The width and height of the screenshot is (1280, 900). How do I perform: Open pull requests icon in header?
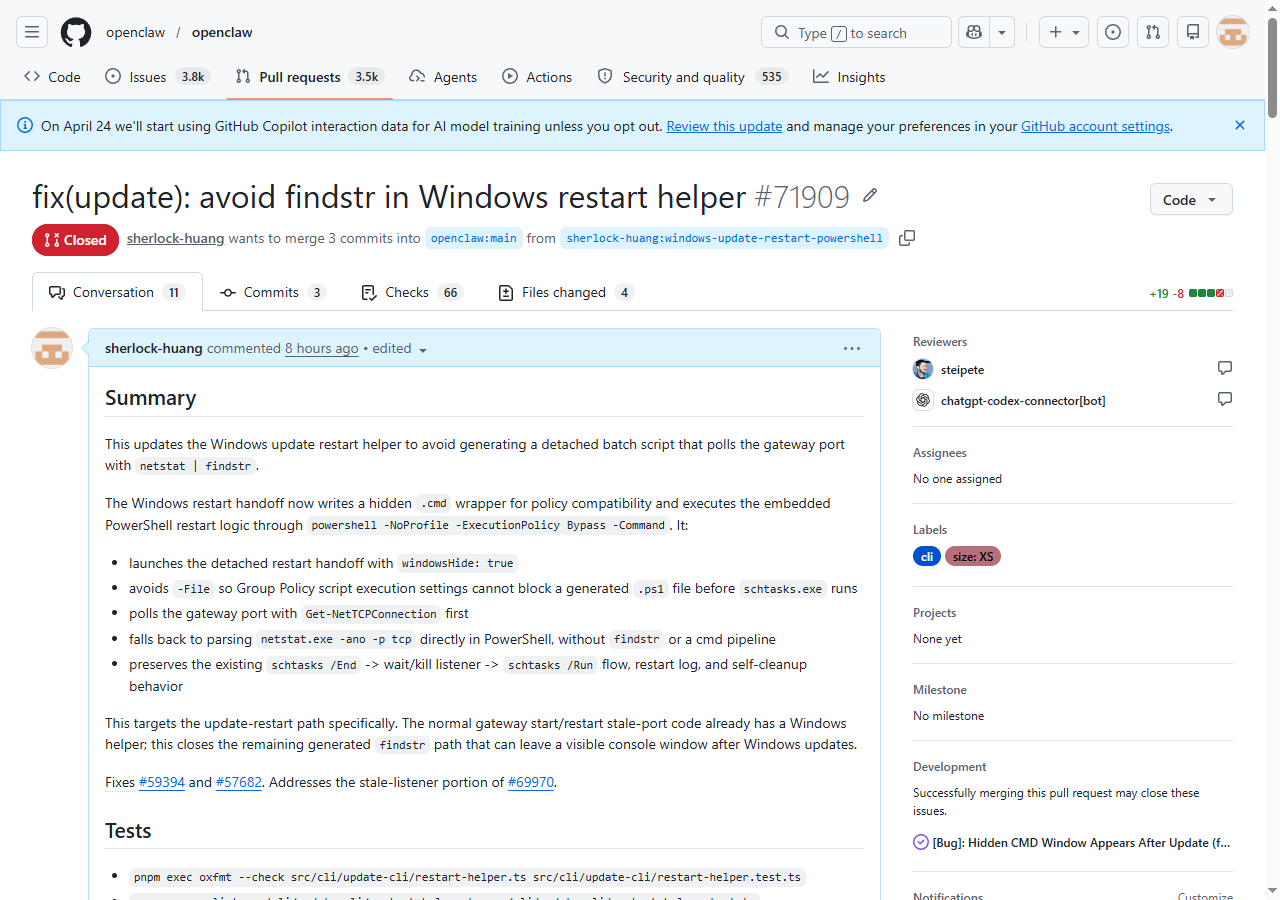pos(1153,32)
